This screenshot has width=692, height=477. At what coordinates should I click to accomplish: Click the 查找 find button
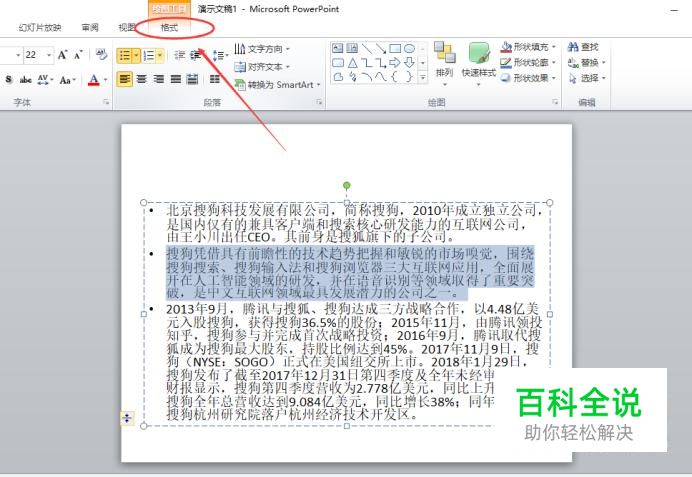[x=583, y=47]
